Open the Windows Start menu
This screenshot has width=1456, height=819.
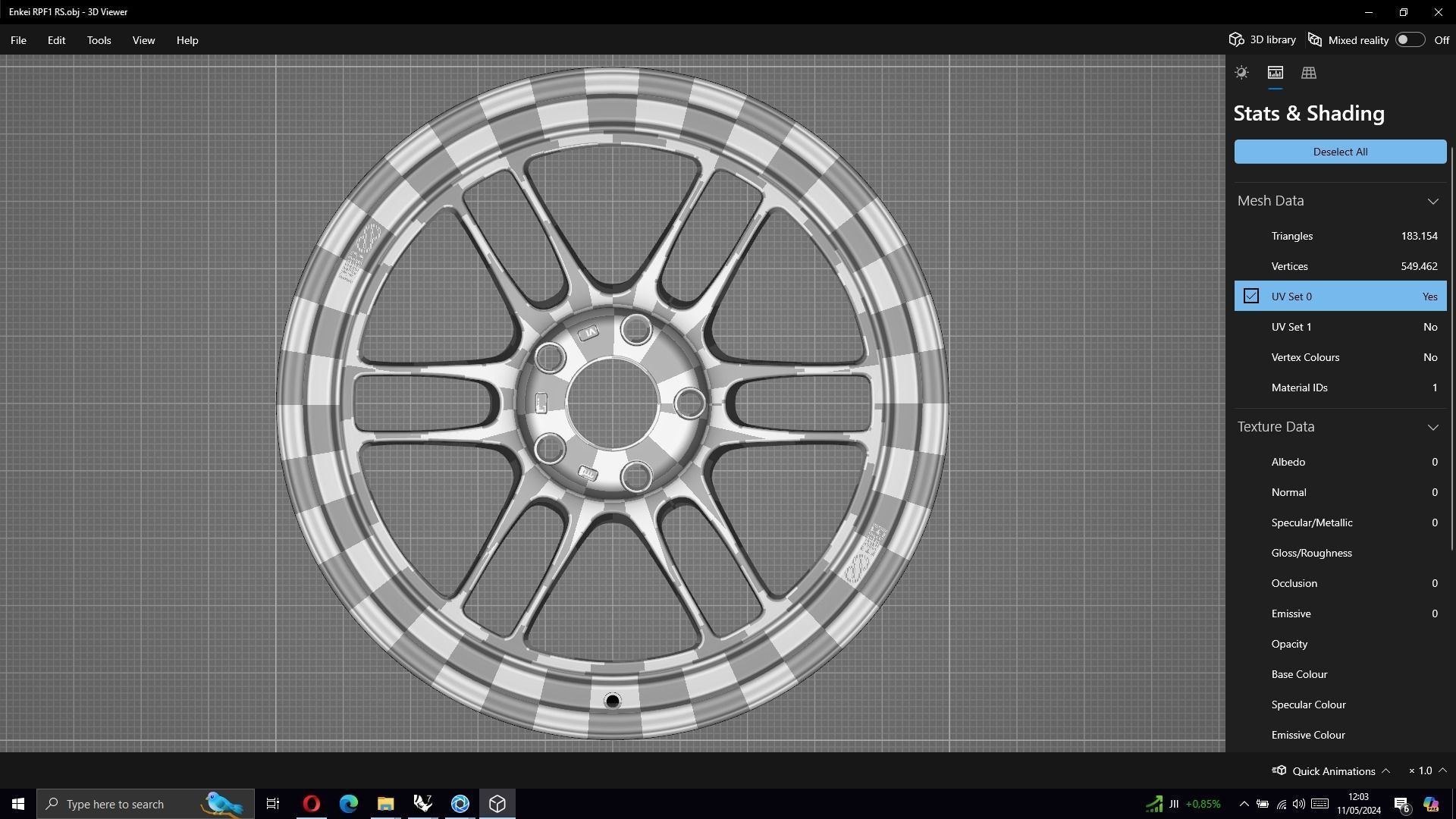pos(18,804)
